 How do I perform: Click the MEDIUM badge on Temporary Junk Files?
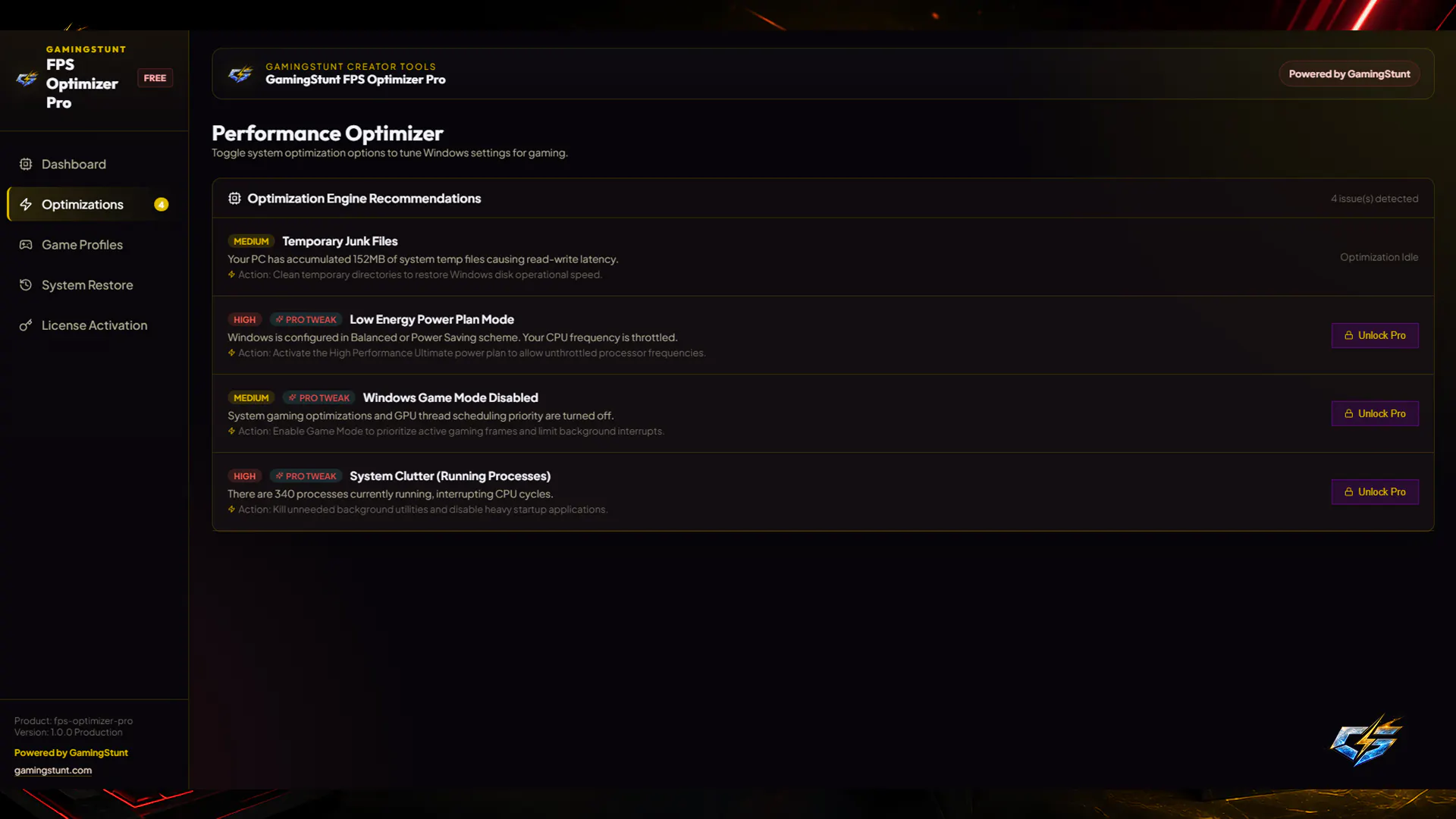(x=251, y=241)
